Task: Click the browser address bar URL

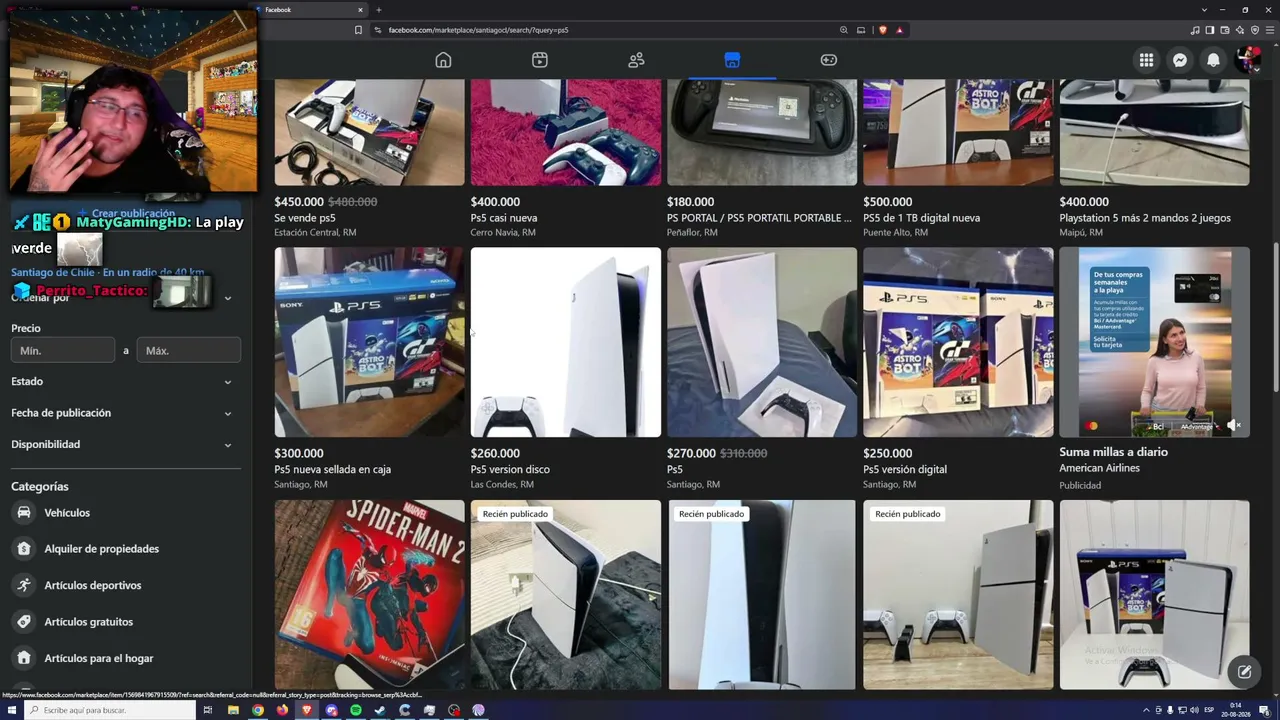Action: (478, 30)
